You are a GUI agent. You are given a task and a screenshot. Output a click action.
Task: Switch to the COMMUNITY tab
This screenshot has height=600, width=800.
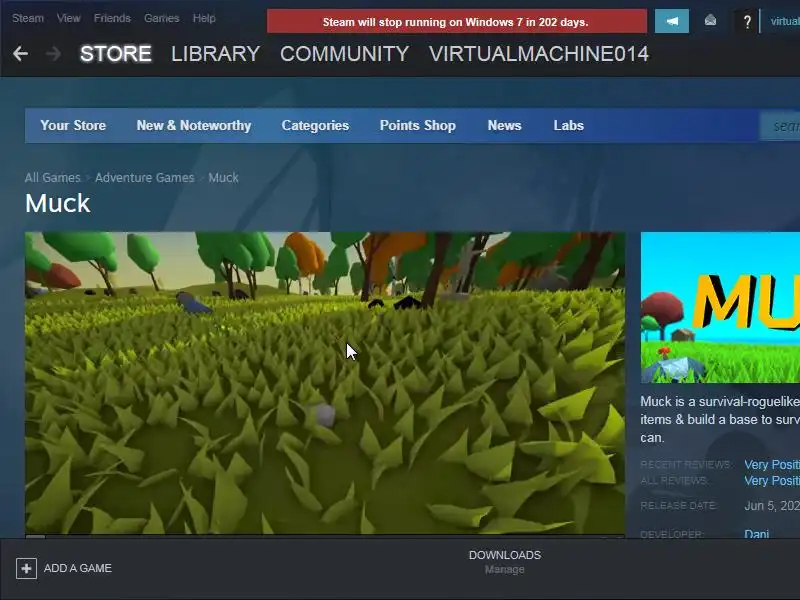click(x=344, y=54)
